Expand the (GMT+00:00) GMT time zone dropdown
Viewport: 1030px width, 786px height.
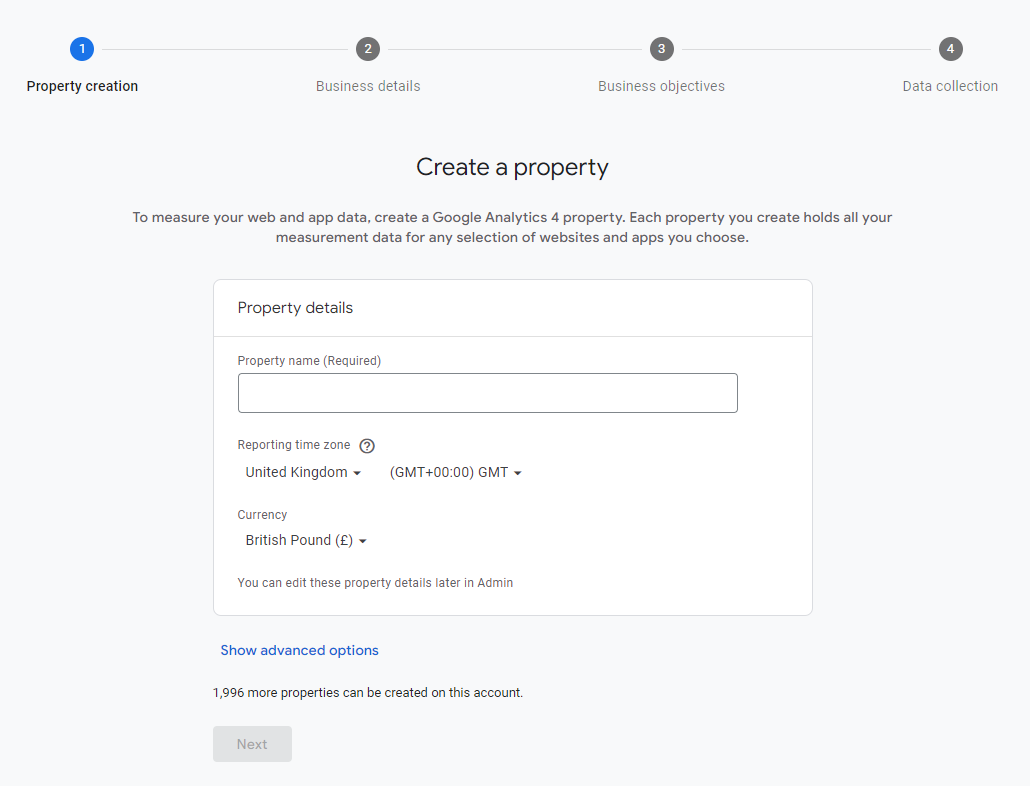tap(456, 472)
